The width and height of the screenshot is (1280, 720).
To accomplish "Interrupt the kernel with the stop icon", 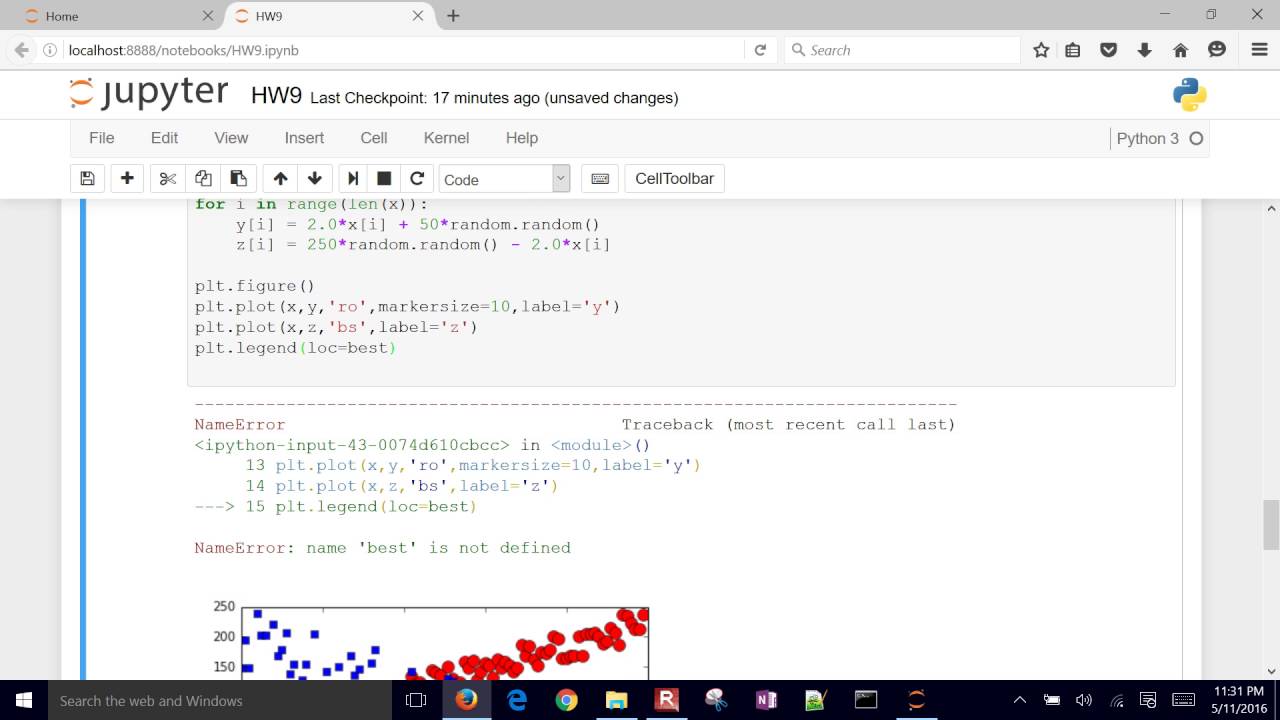I will coord(384,179).
